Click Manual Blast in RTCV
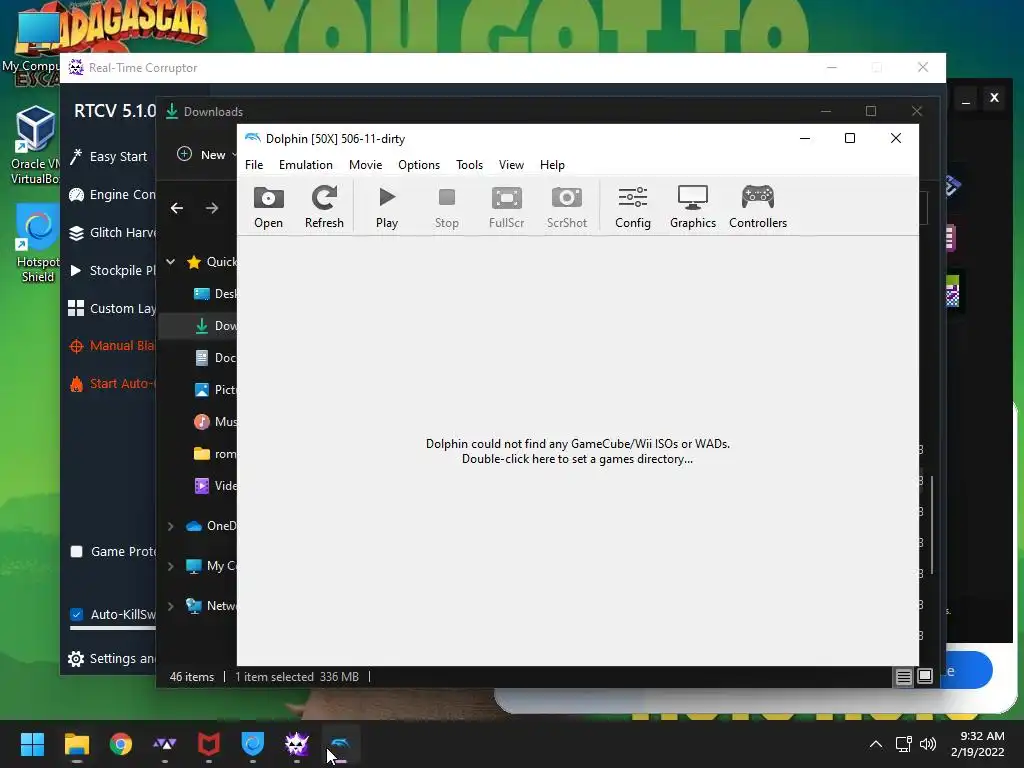1024x768 pixels. (x=111, y=346)
